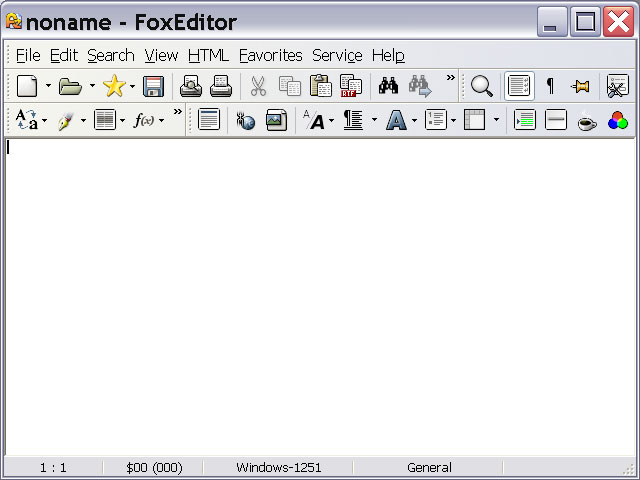640x480 pixels.
Task: Expand the arrow next to the font size icon
Action: point(331,120)
